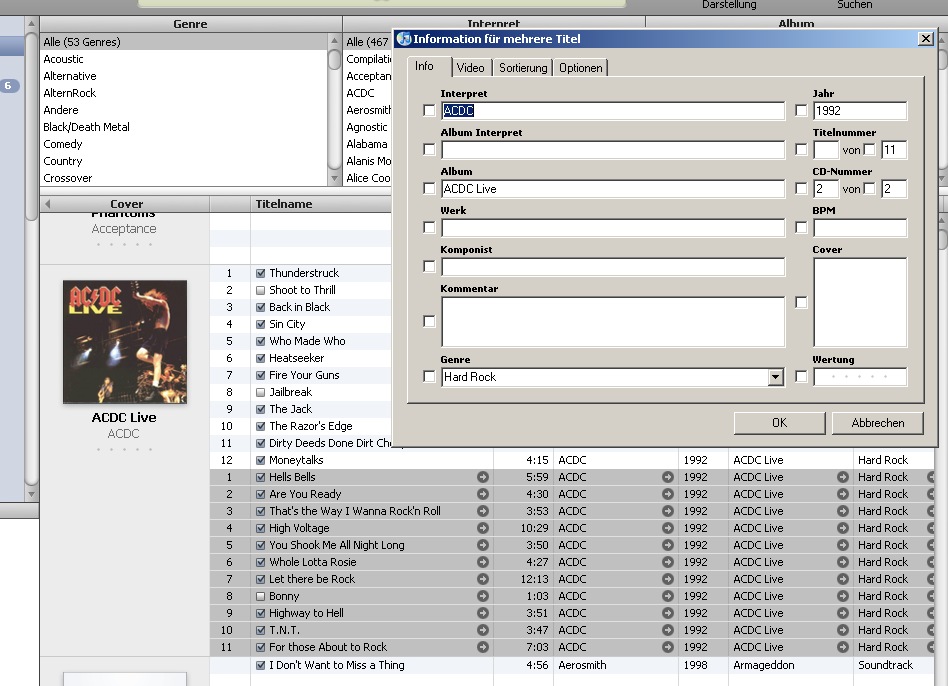Select the Moneytalks track row
The image size is (948, 686).
pyautogui.click(x=571, y=460)
